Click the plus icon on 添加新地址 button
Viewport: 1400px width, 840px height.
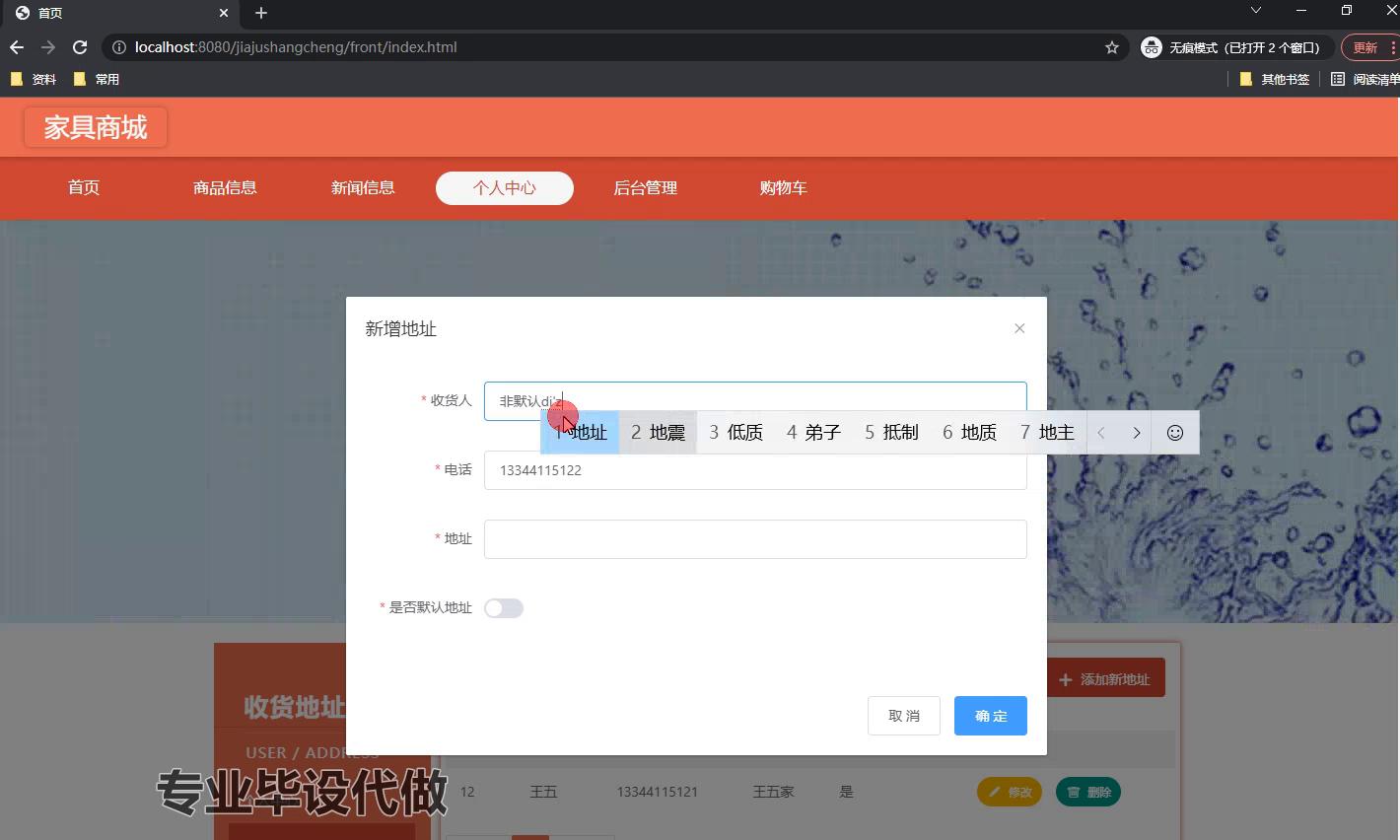point(1066,677)
